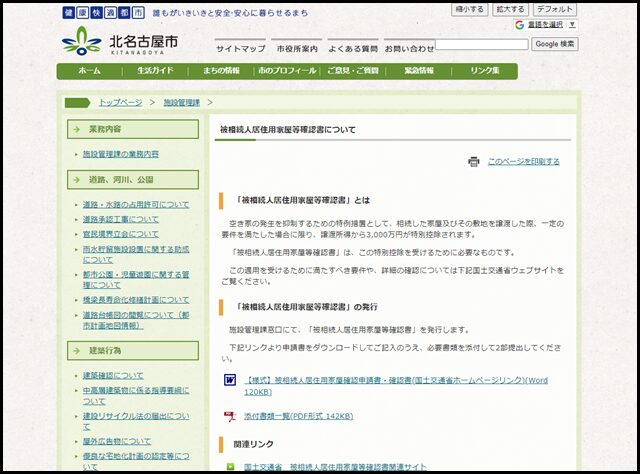This screenshot has width=640, height=474.
Task: Open 優良な宅地化計画の認定等について link
Action: 136,461
